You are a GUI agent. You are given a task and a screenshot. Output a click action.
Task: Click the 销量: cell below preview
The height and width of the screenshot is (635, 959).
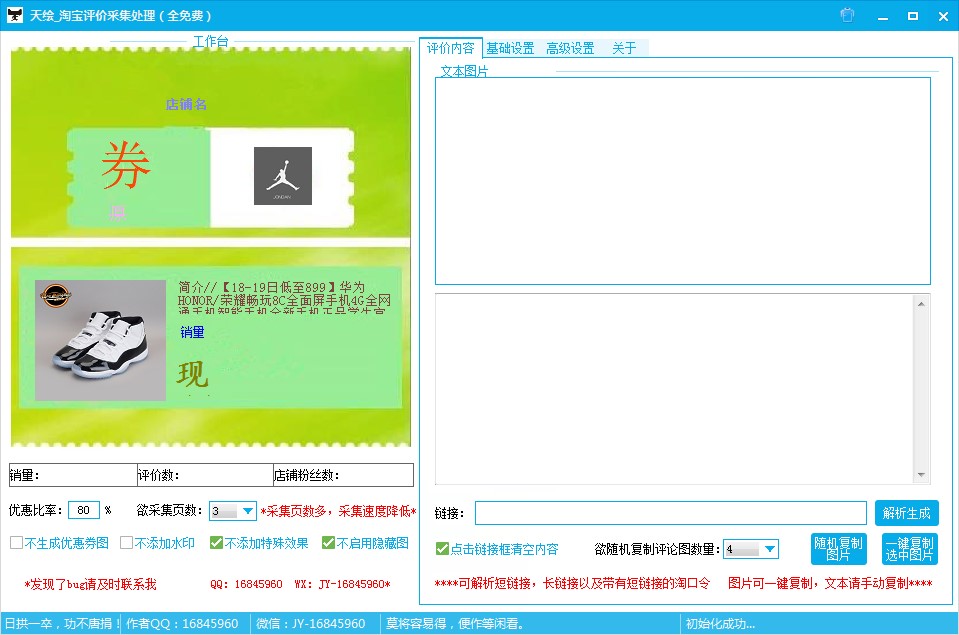coord(73,475)
